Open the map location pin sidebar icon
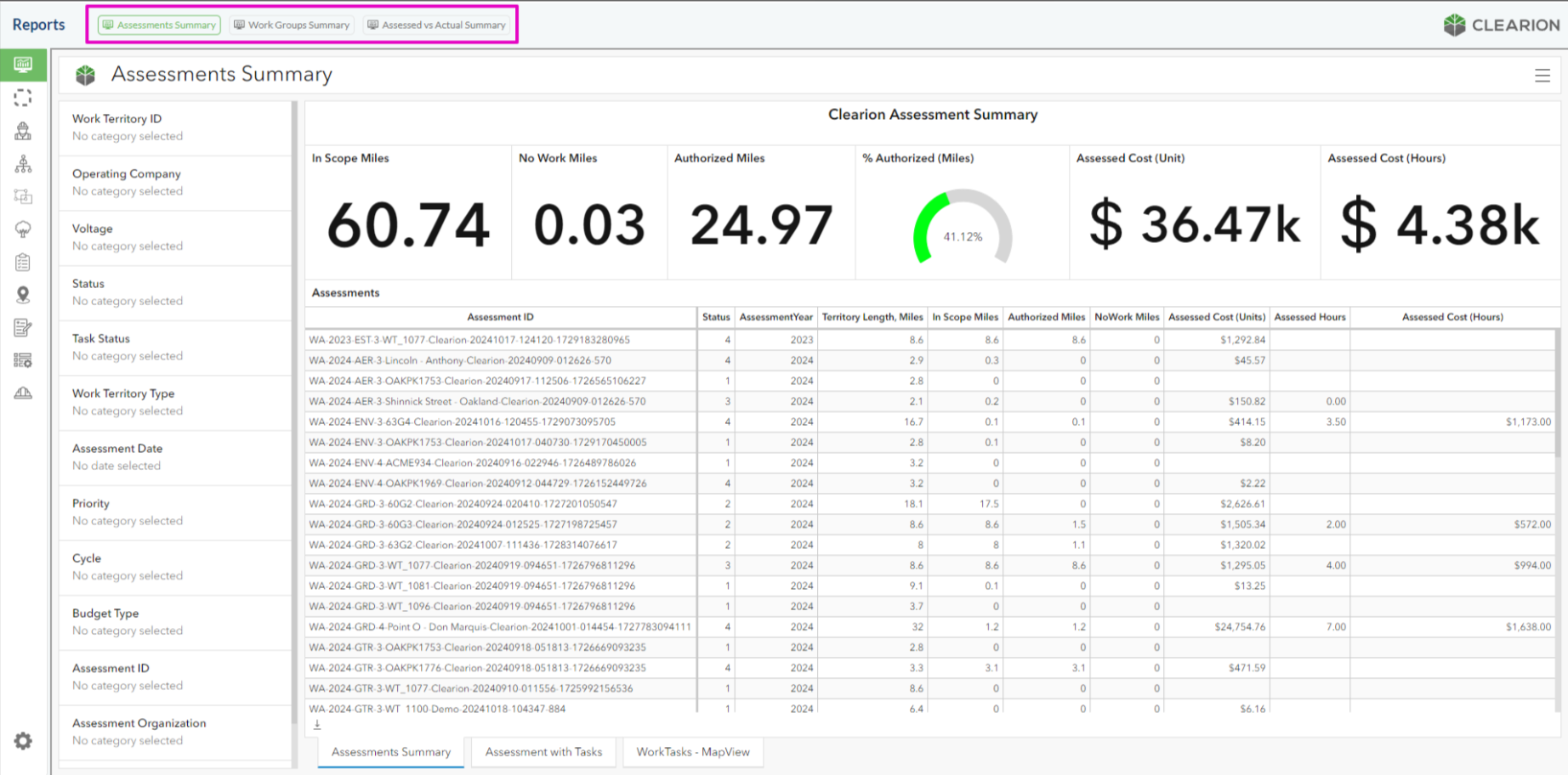The width and height of the screenshot is (1568, 775). click(23, 295)
